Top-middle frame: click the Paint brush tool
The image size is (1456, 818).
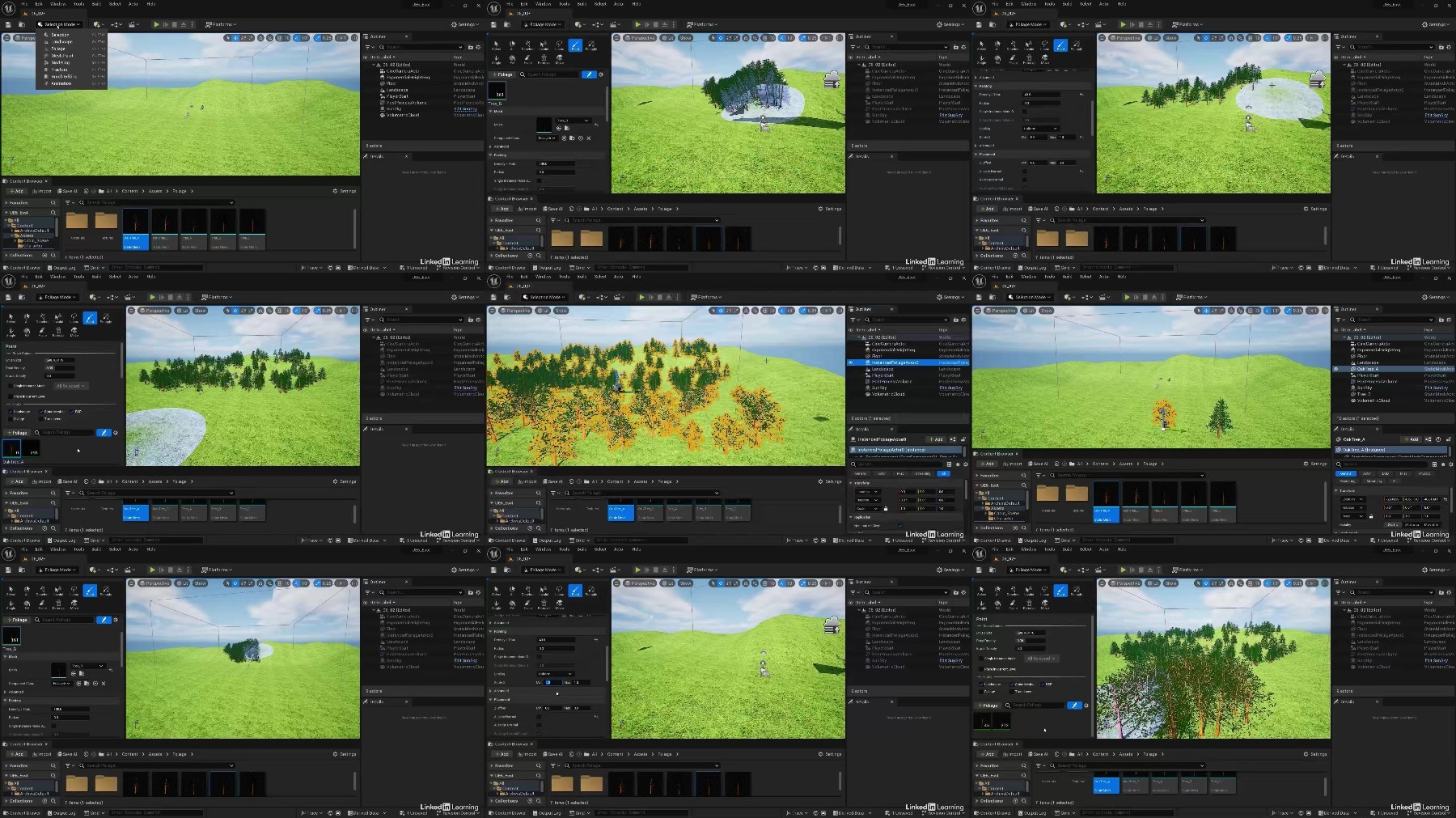(574, 45)
